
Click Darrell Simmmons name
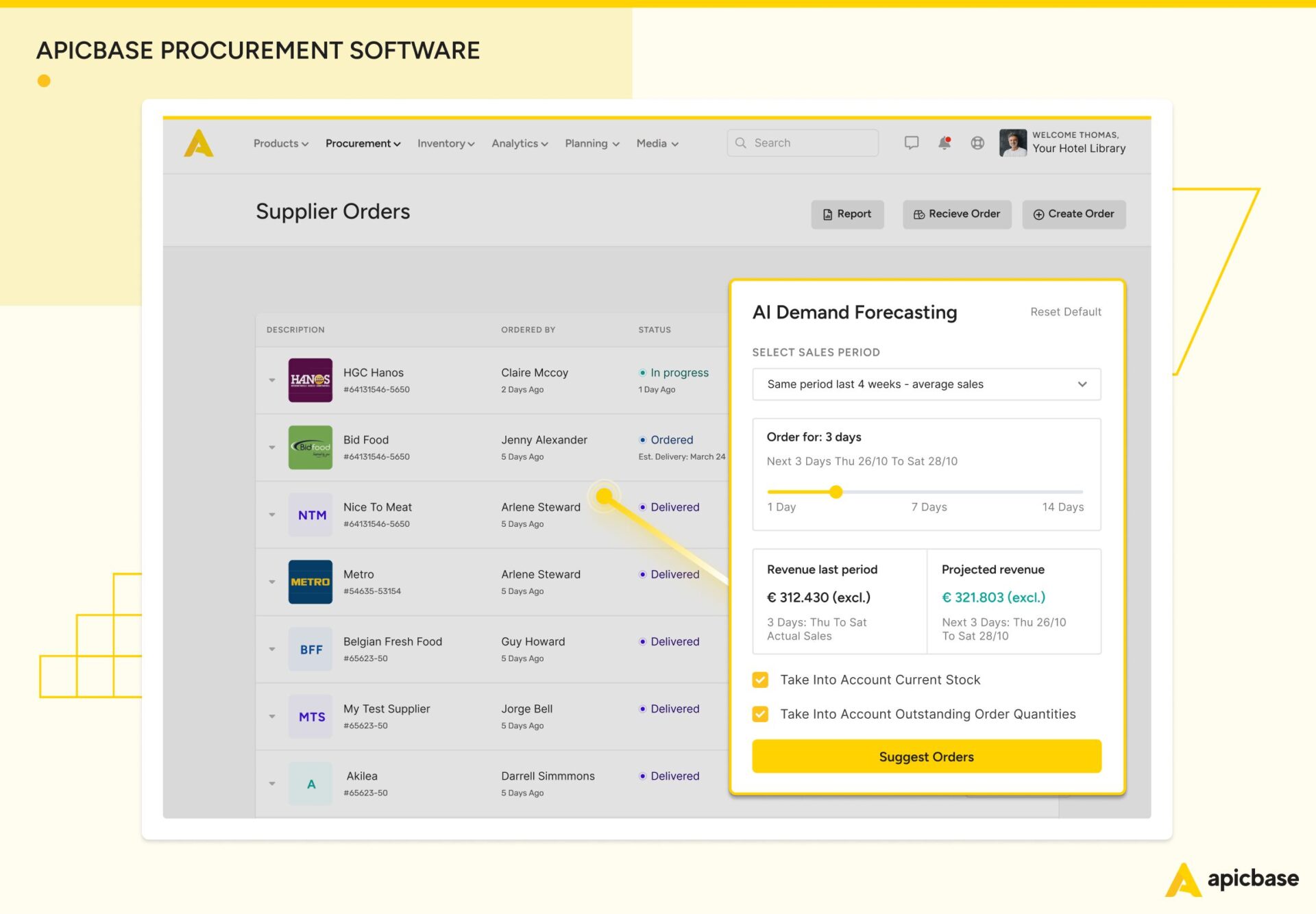tap(548, 776)
